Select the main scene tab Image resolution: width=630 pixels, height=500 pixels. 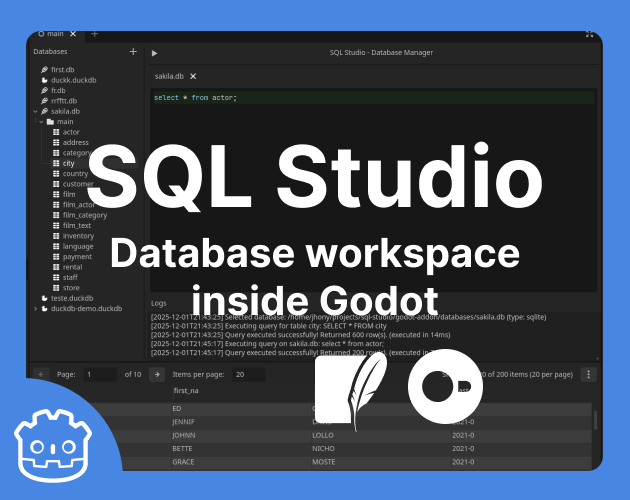click(x=55, y=34)
